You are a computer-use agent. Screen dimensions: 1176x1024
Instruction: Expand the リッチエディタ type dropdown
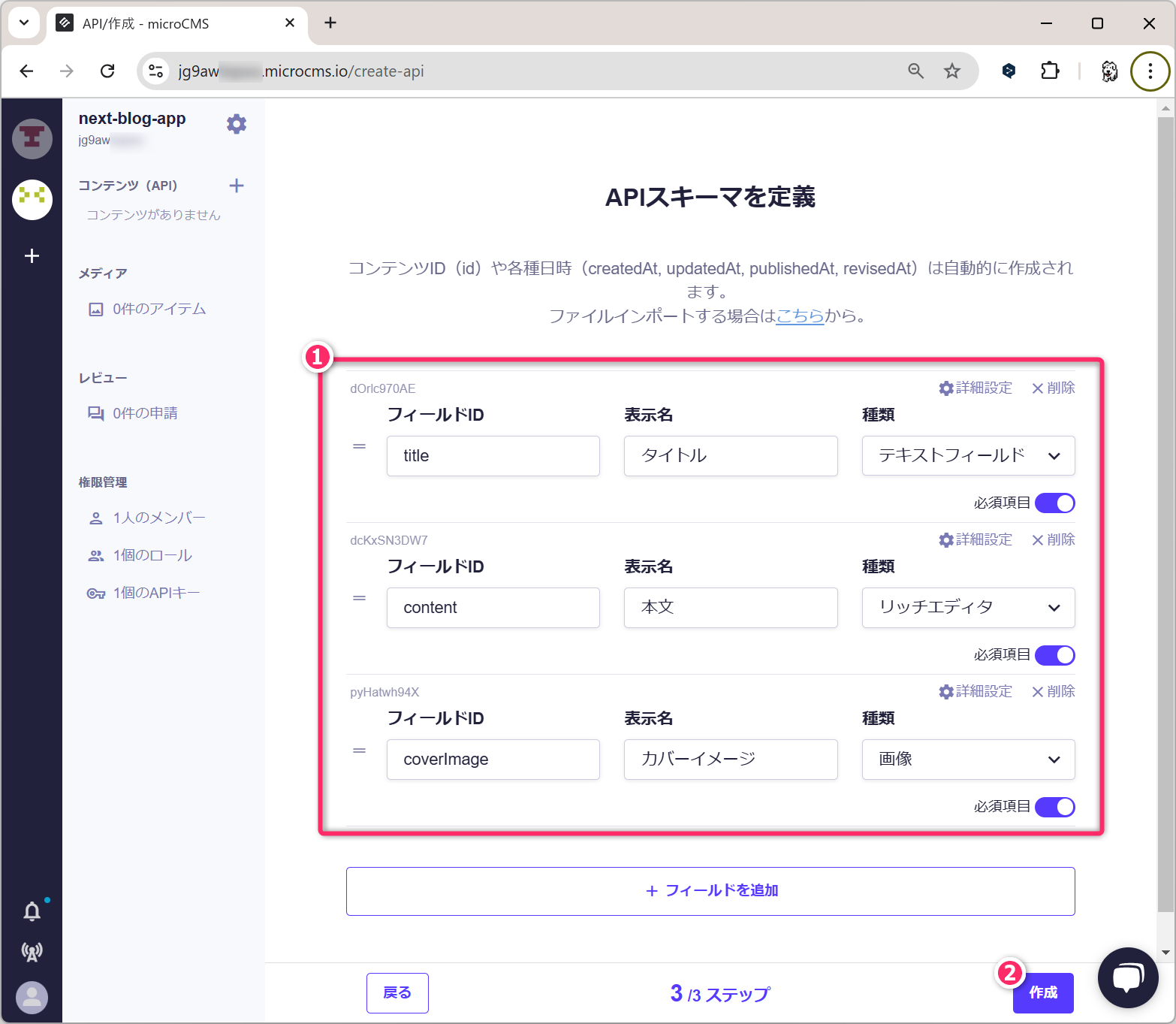click(968, 608)
